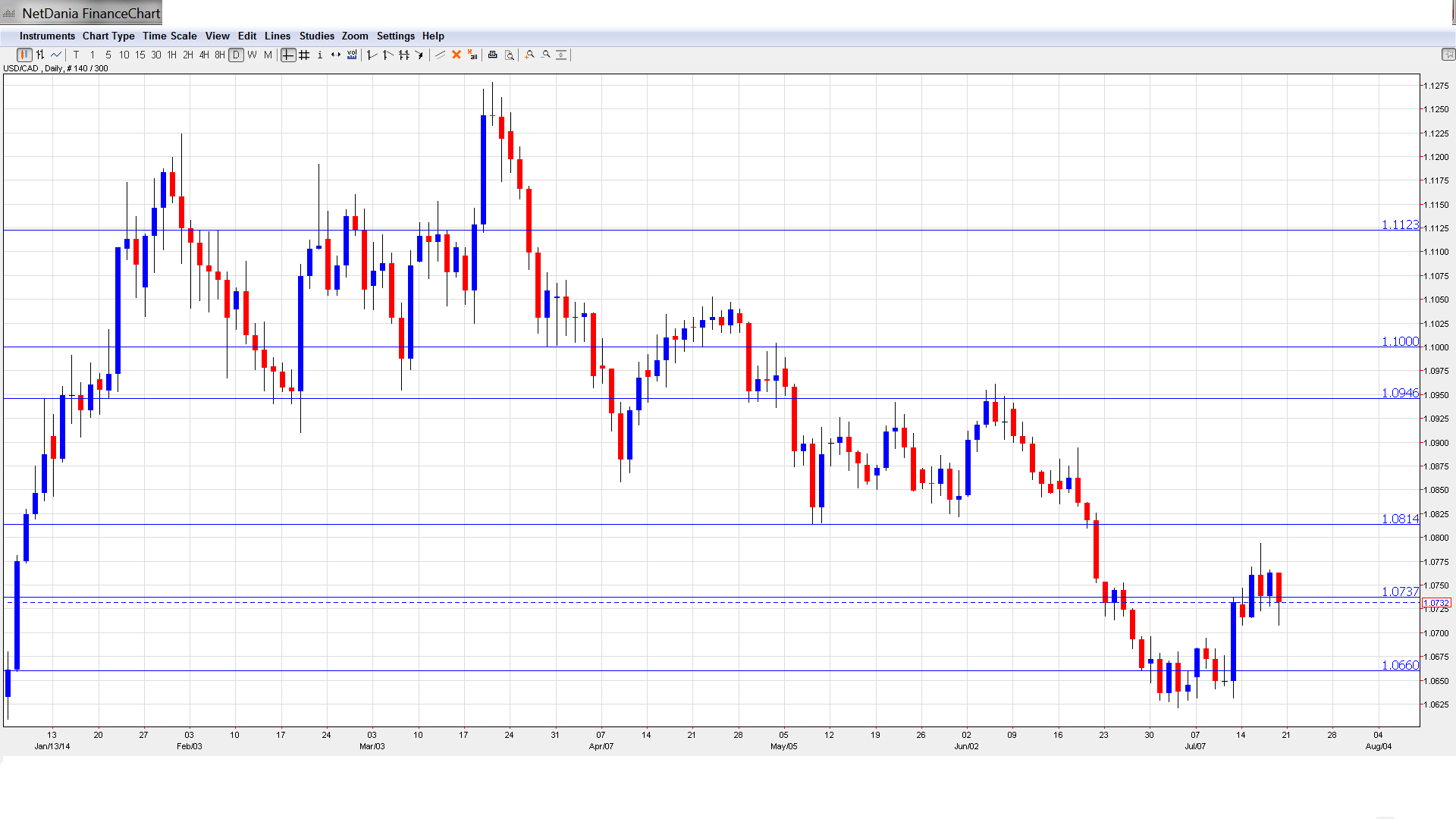
Task: Select the weekly W time scale
Action: point(252,55)
